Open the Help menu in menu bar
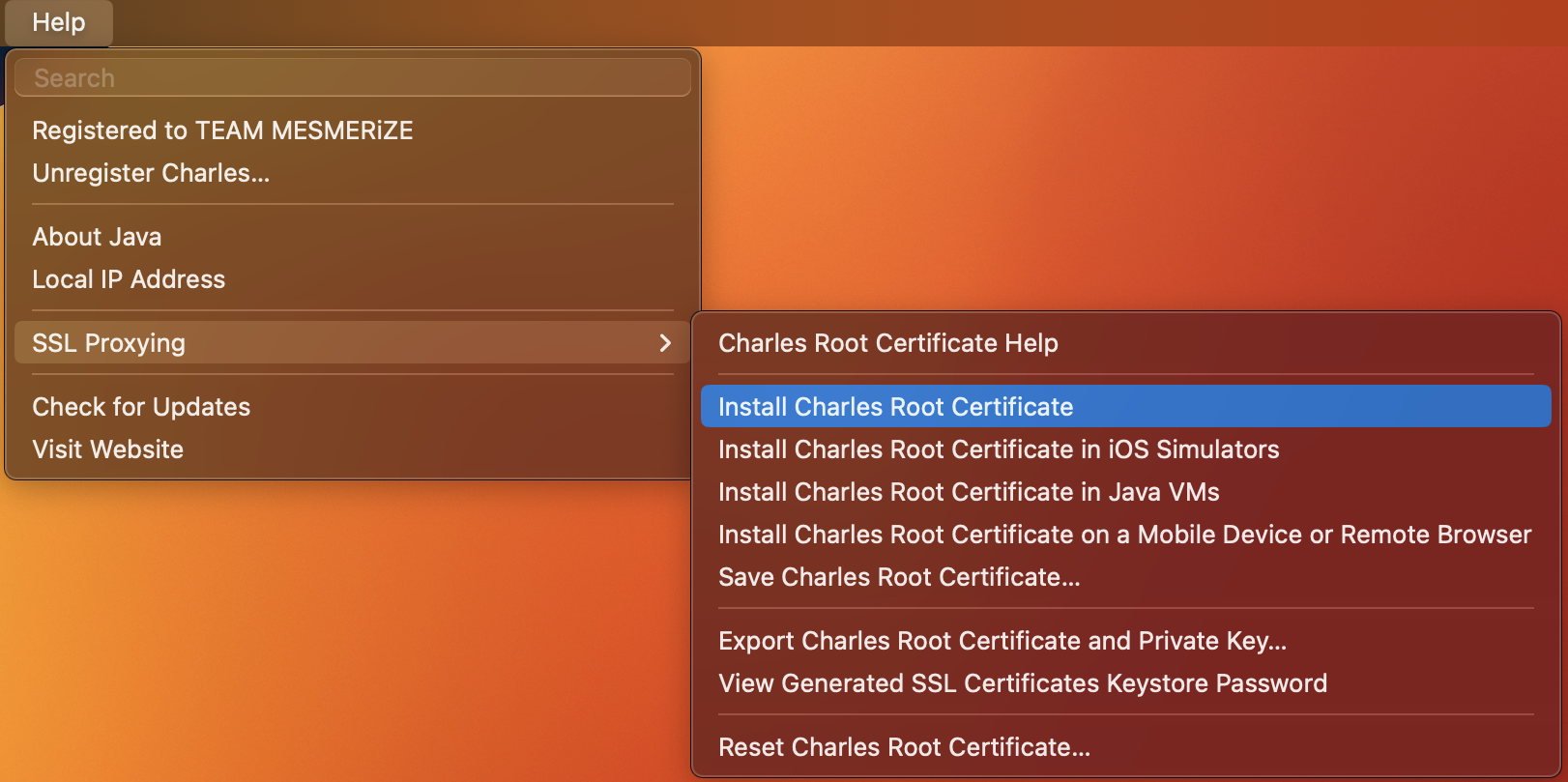Image resolution: width=1568 pixels, height=782 pixels. coord(59,22)
